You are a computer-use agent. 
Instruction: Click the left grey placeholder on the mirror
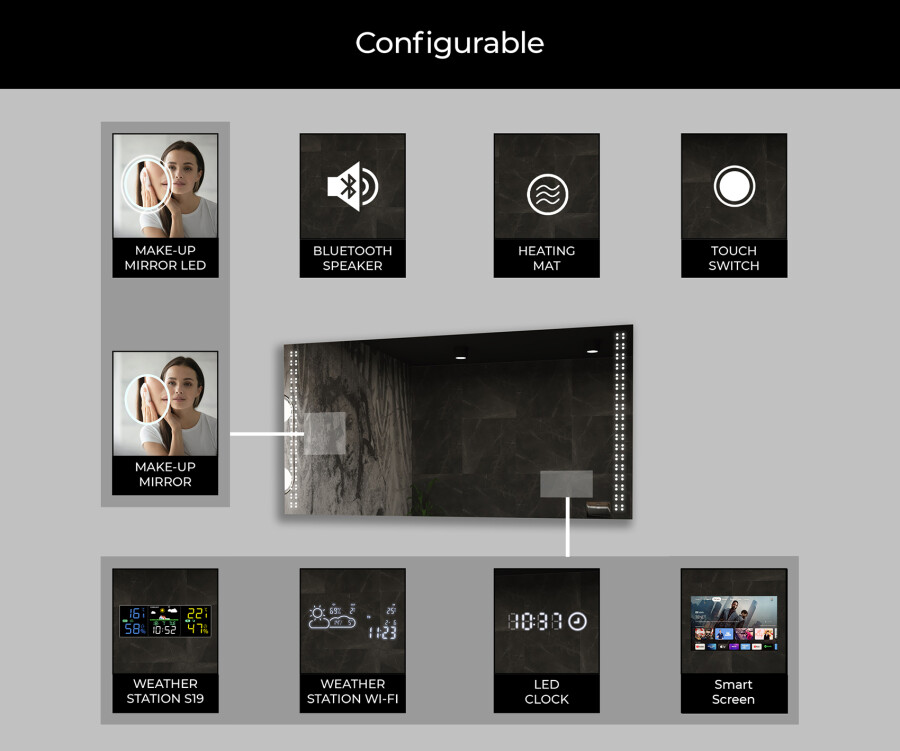point(324,433)
